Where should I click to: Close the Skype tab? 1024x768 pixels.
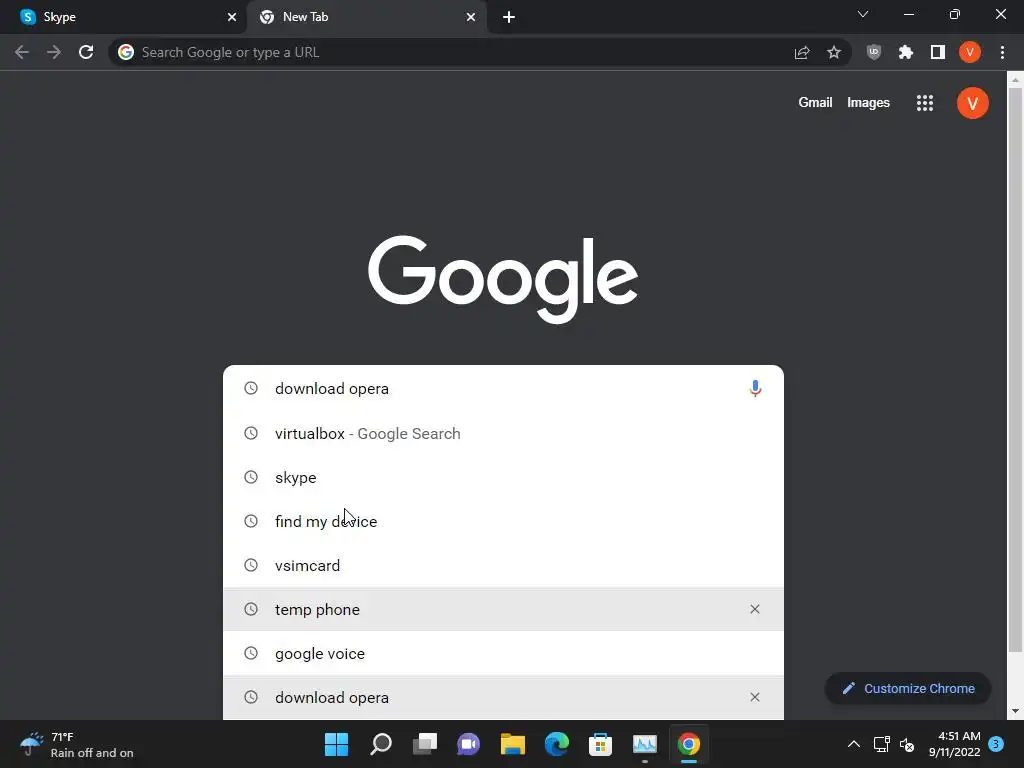point(232,17)
